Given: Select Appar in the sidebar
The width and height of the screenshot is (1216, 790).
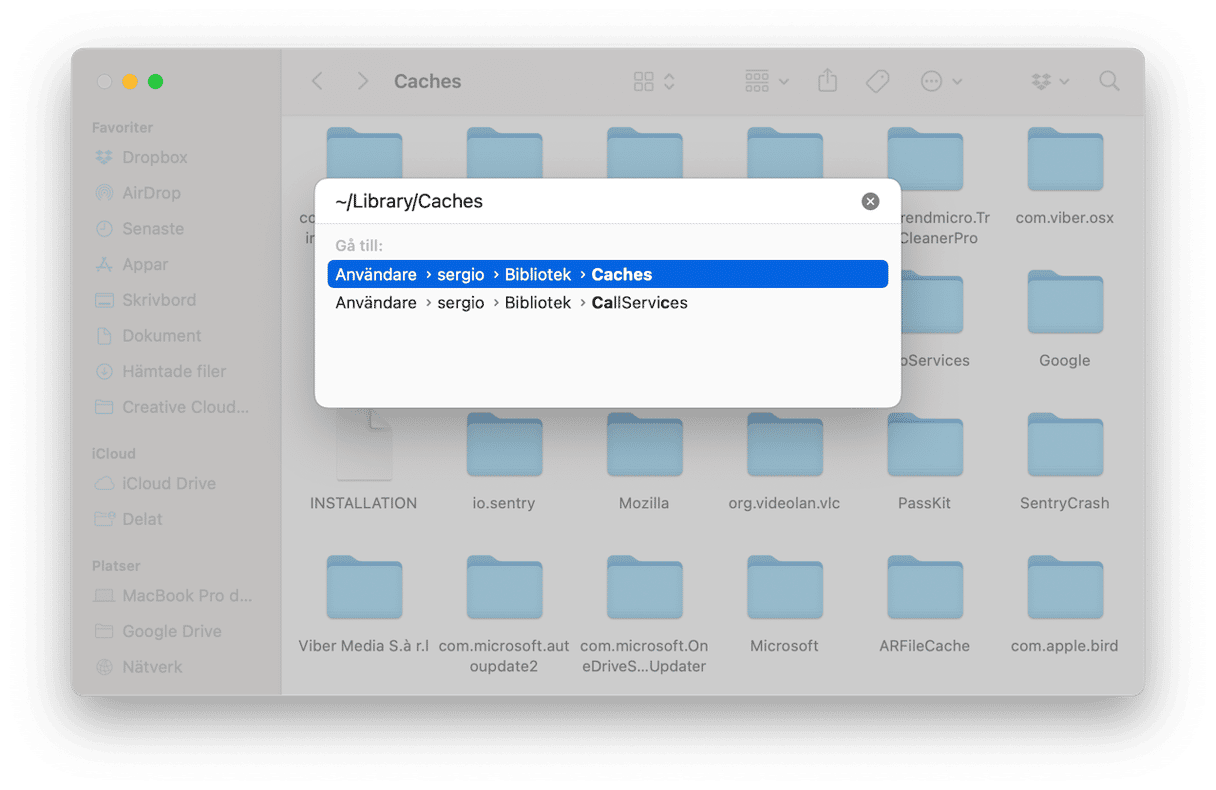Looking at the screenshot, I should coord(132,265).
